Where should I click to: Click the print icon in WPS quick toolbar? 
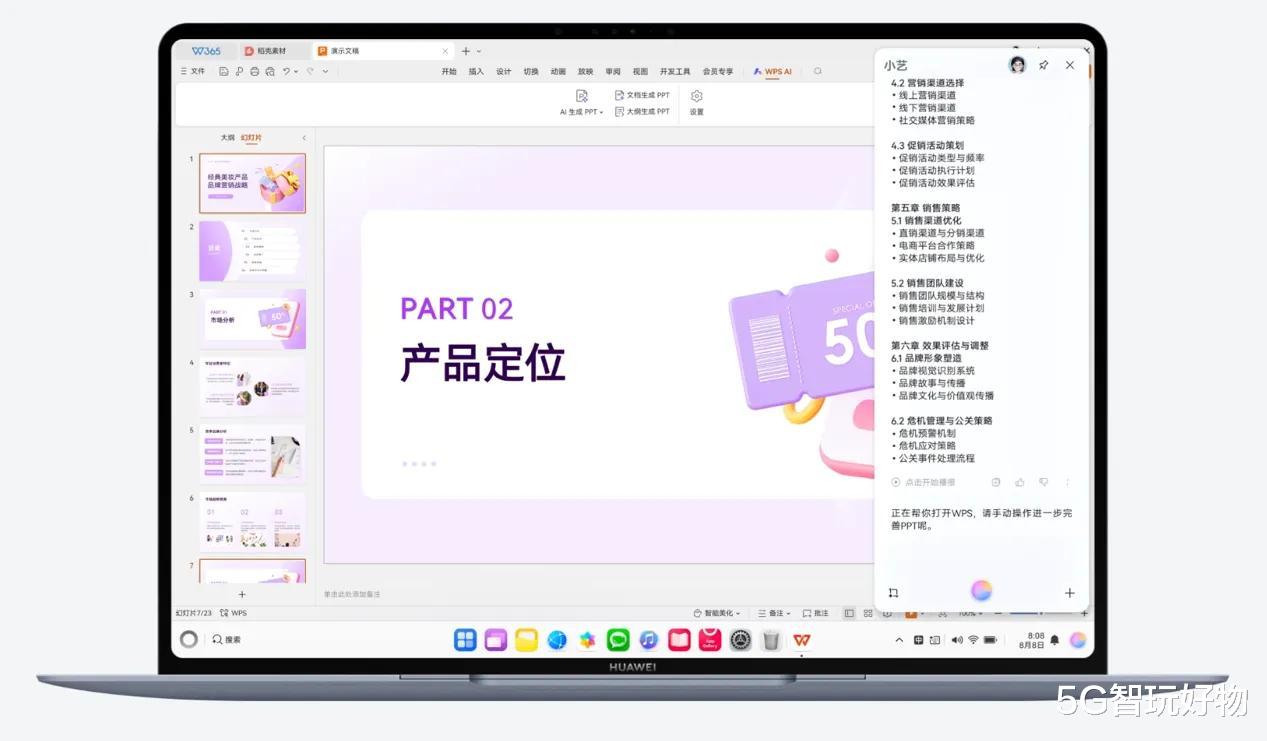point(255,71)
